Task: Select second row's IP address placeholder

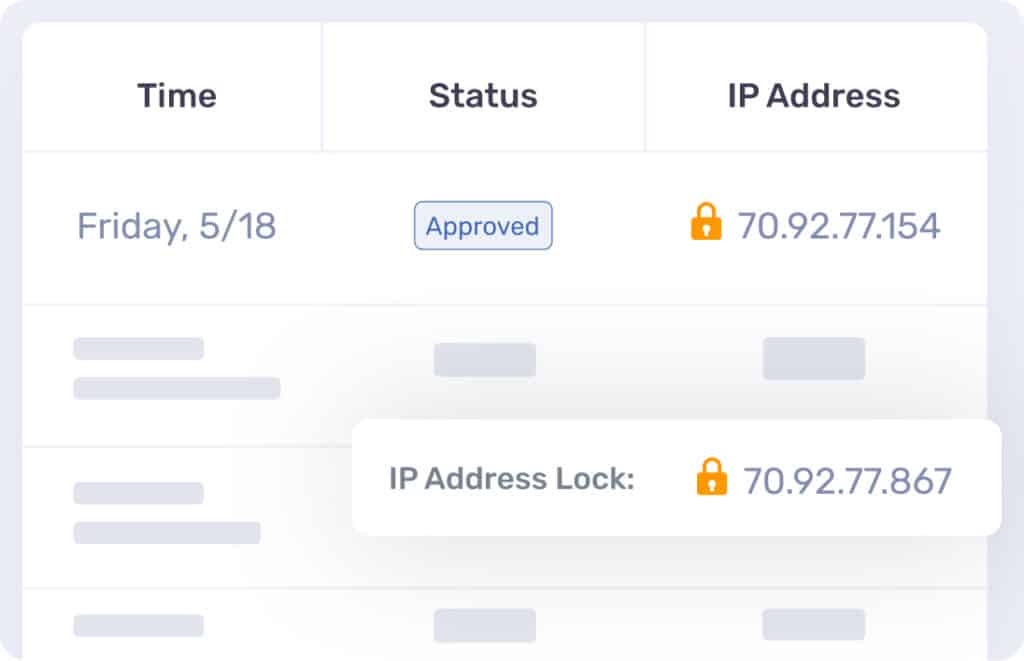Action: click(x=814, y=359)
